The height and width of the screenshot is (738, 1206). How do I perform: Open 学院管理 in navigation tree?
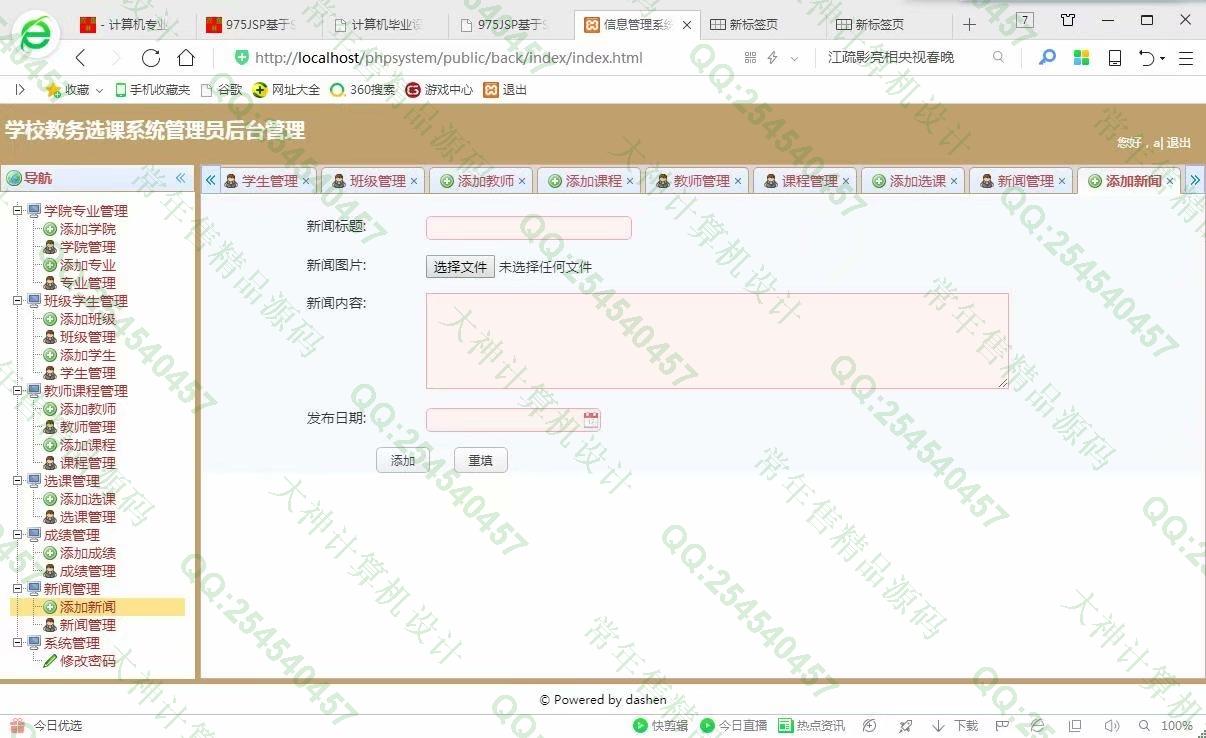coord(88,247)
